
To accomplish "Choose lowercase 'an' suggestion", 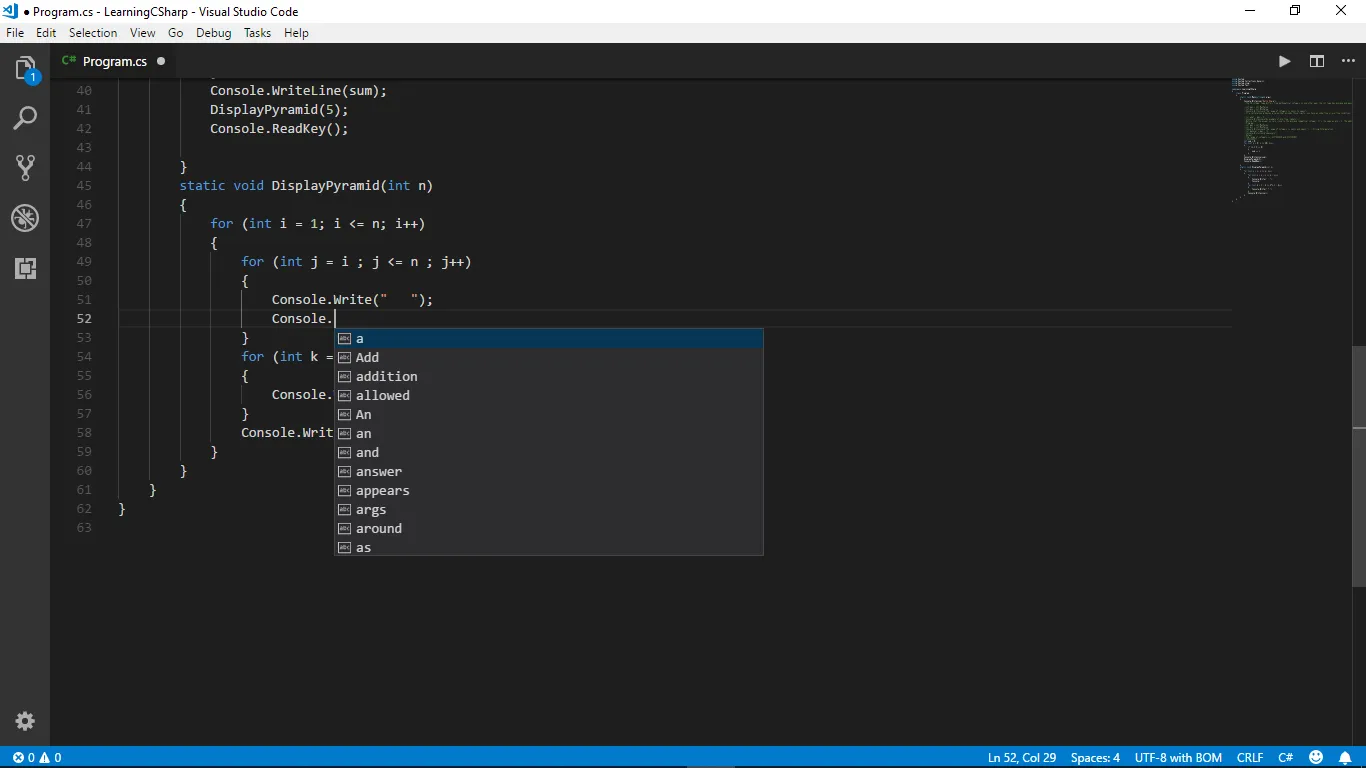I will coord(549,433).
